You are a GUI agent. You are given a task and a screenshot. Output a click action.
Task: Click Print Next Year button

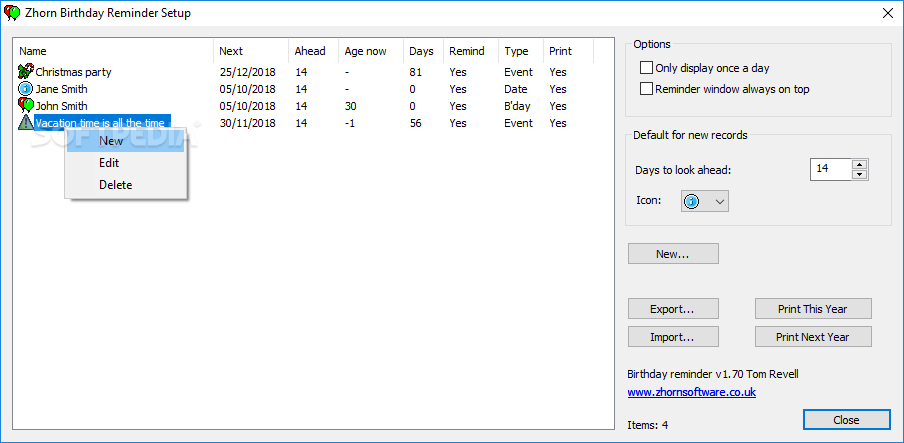click(x=813, y=337)
